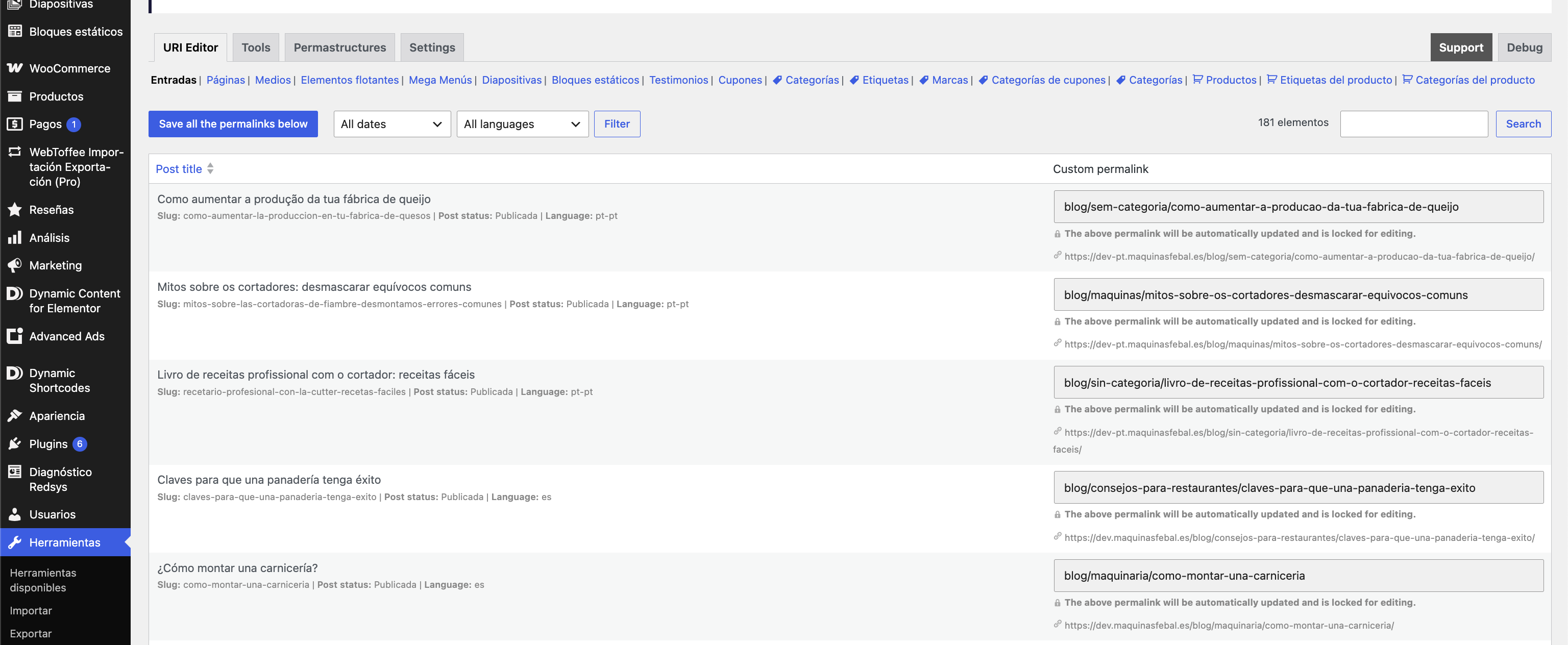Screen dimensions: 1568x645
Task: Click the Dynamic Shortcodes icon
Action: [15, 373]
